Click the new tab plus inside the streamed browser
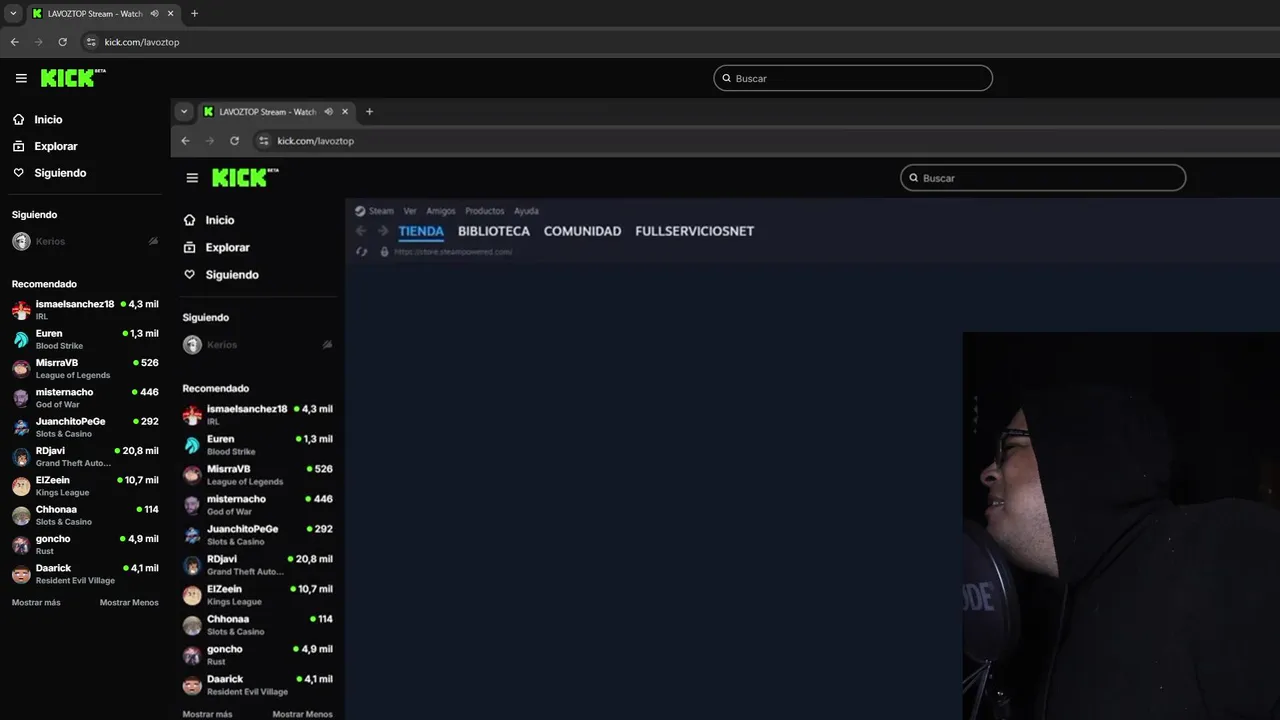Image resolution: width=1280 pixels, height=720 pixels. point(369,112)
